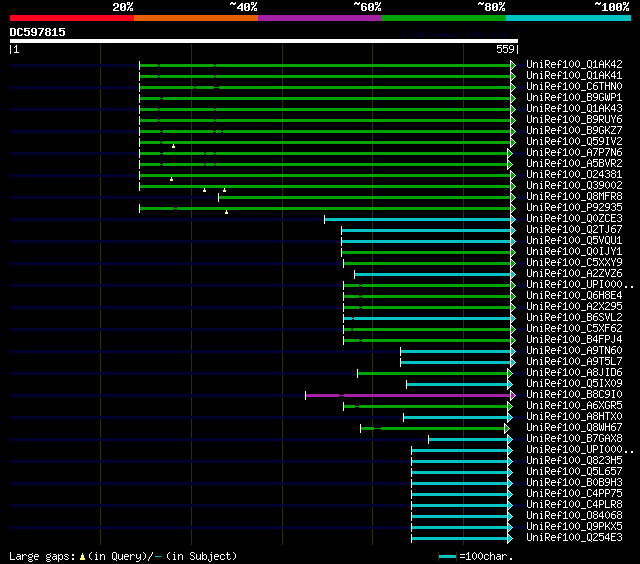This screenshot has height=564, width=640.
Task: Click the cyan 100char scale bar in the legend
Action: (447, 556)
